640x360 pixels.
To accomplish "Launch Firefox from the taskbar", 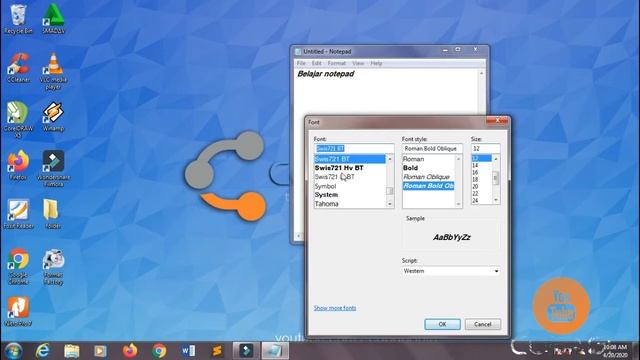I will point(130,351).
